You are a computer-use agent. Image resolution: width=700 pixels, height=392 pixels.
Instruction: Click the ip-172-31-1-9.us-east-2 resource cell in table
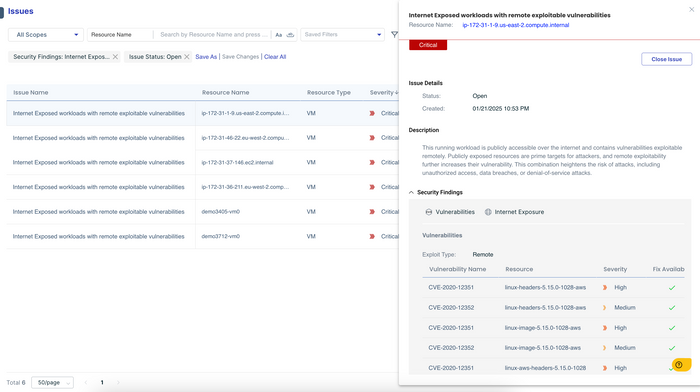[x=245, y=113]
